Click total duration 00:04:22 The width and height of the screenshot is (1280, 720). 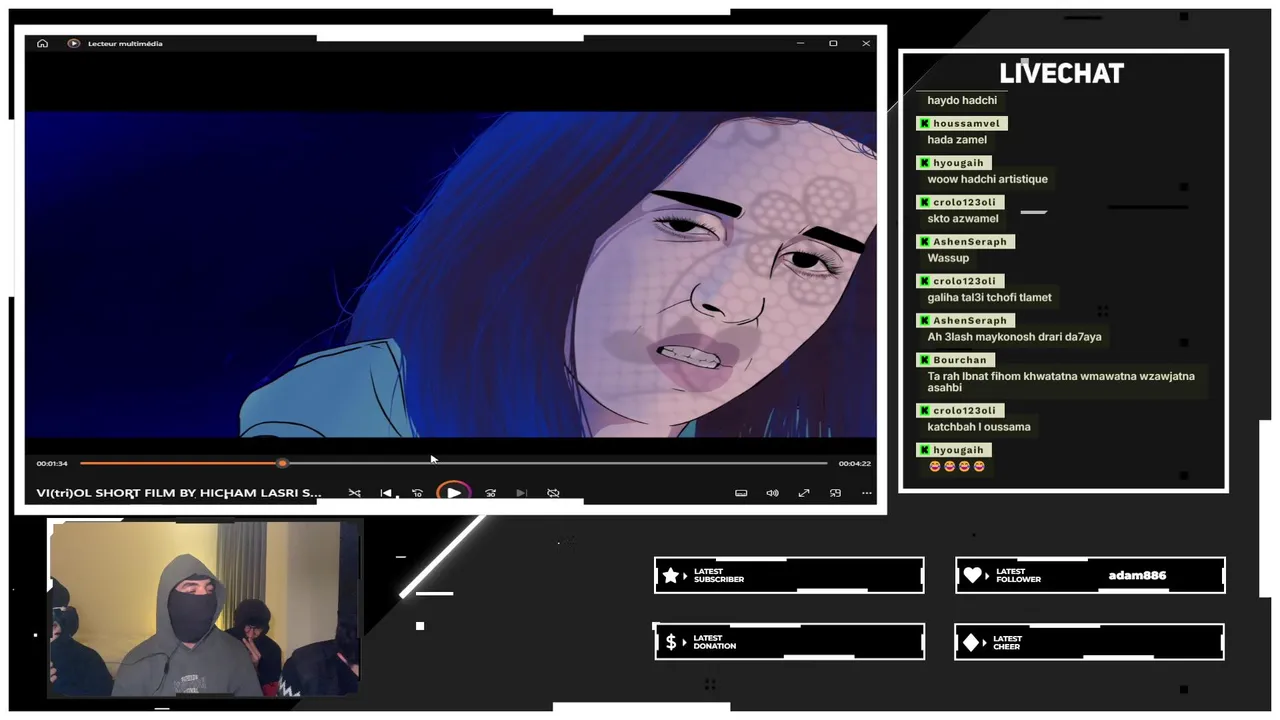(854, 463)
